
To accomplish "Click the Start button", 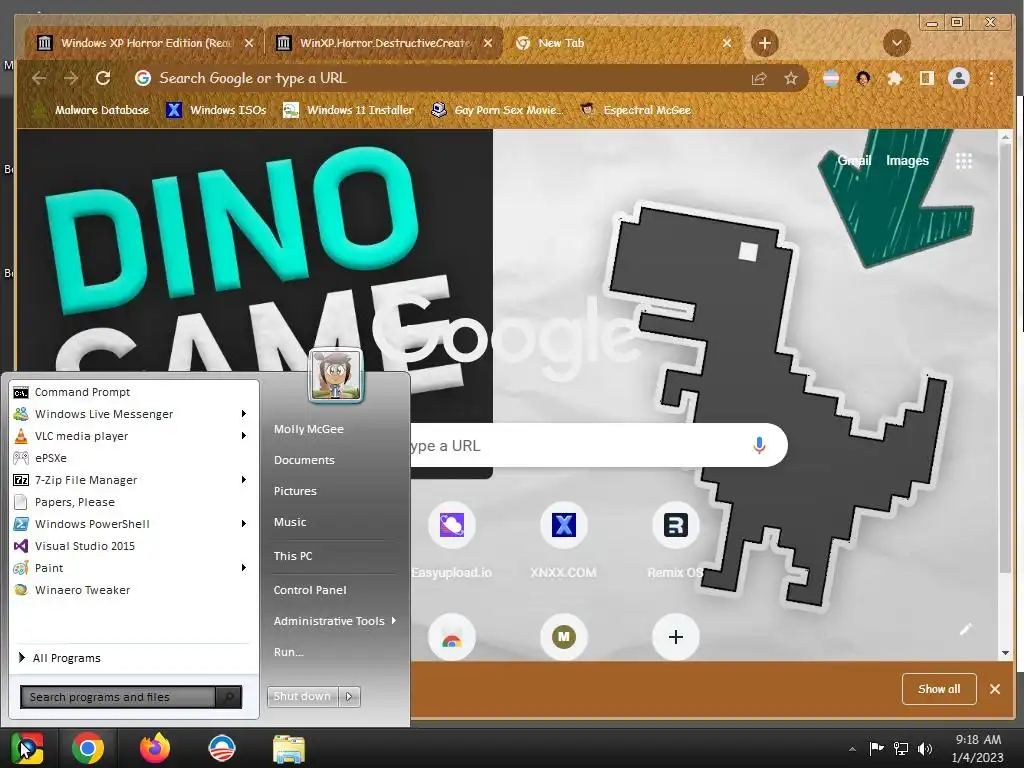I will tap(26, 748).
